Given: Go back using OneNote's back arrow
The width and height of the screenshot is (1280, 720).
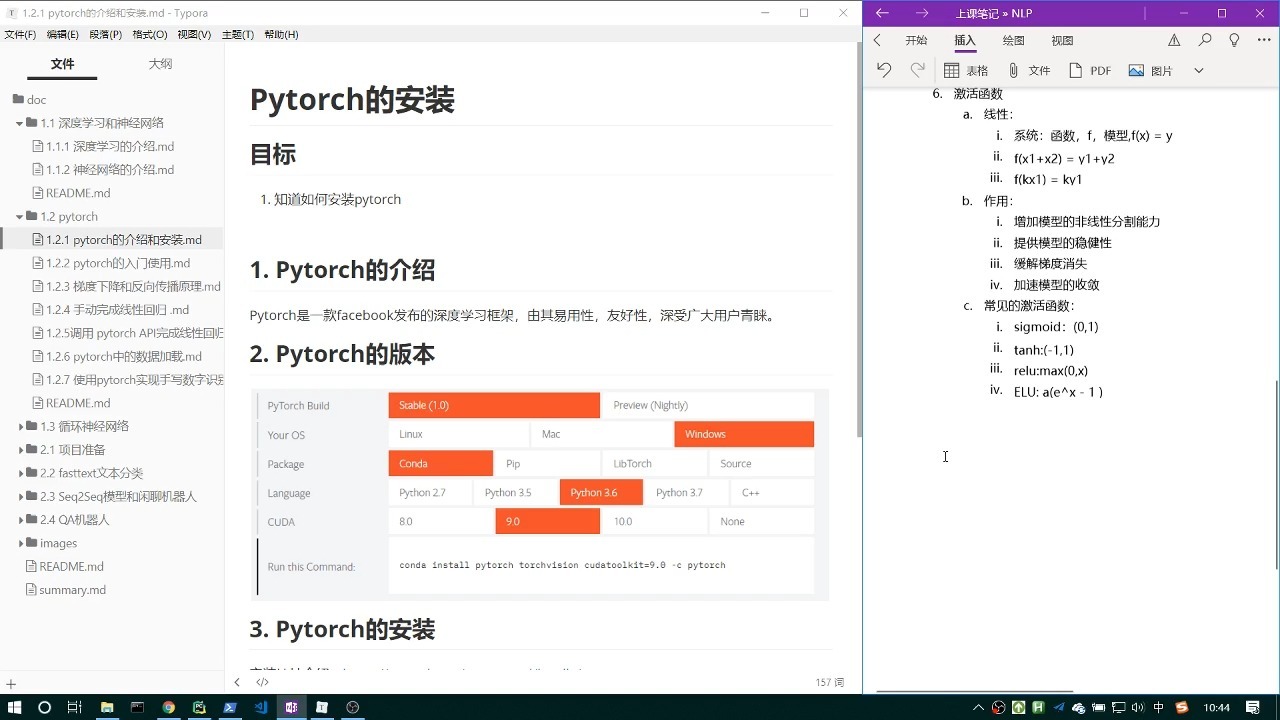Looking at the screenshot, I should [x=881, y=13].
